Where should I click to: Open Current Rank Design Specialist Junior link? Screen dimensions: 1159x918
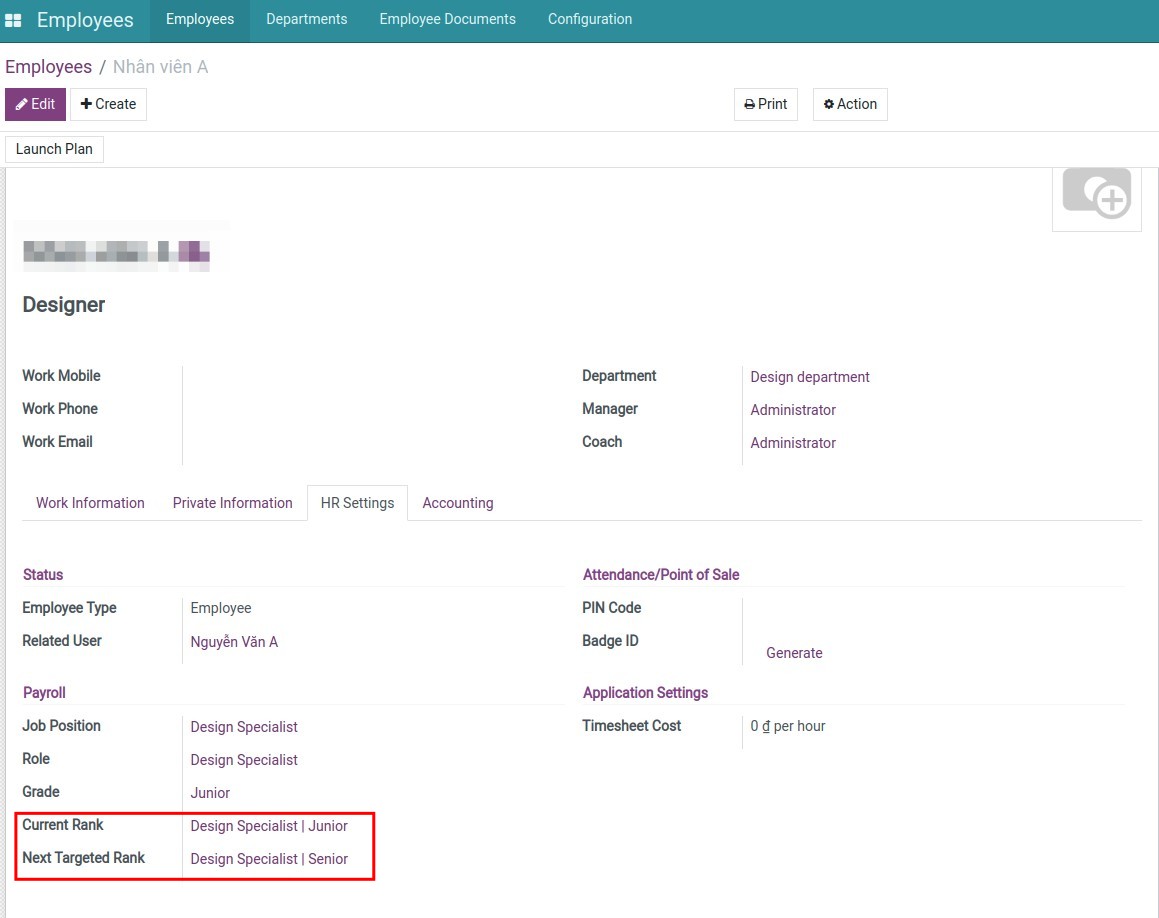[270, 826]
